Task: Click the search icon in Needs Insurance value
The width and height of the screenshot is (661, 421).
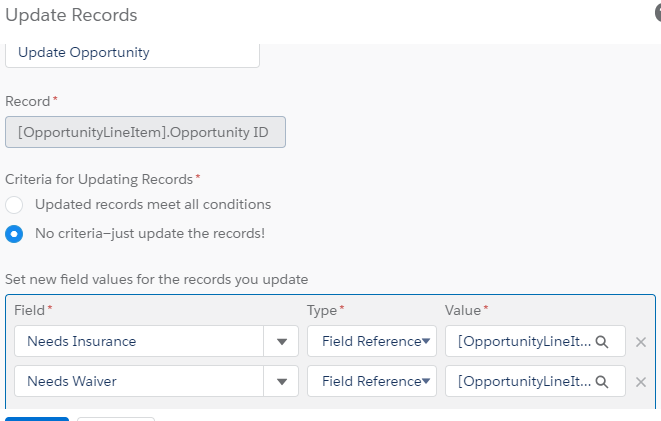Action: pyautogui.click(x=602, y=341)
